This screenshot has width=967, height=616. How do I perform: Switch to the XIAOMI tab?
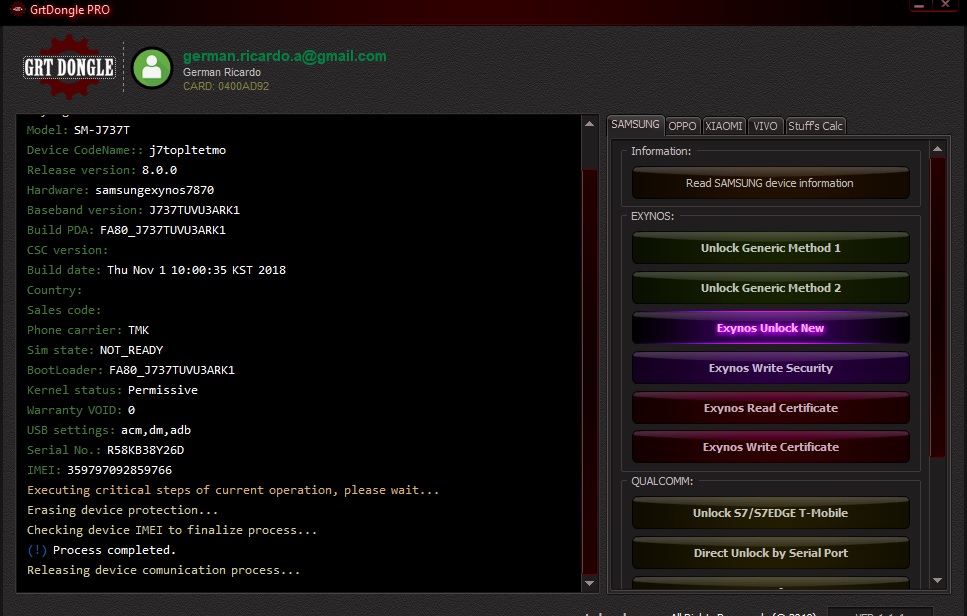pyautogui.click(x=723, y=126)
